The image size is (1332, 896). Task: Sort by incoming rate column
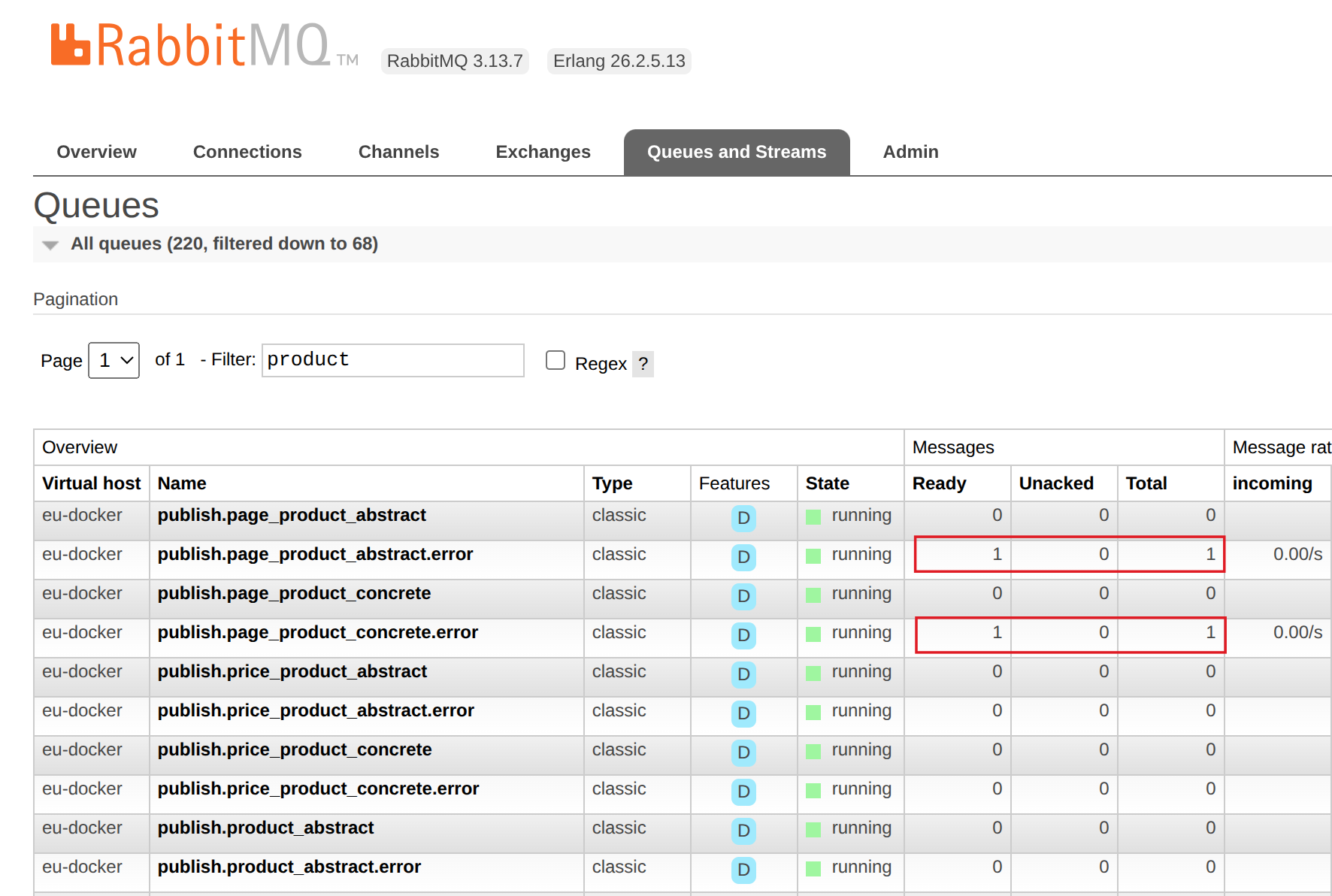(1272, 483)
